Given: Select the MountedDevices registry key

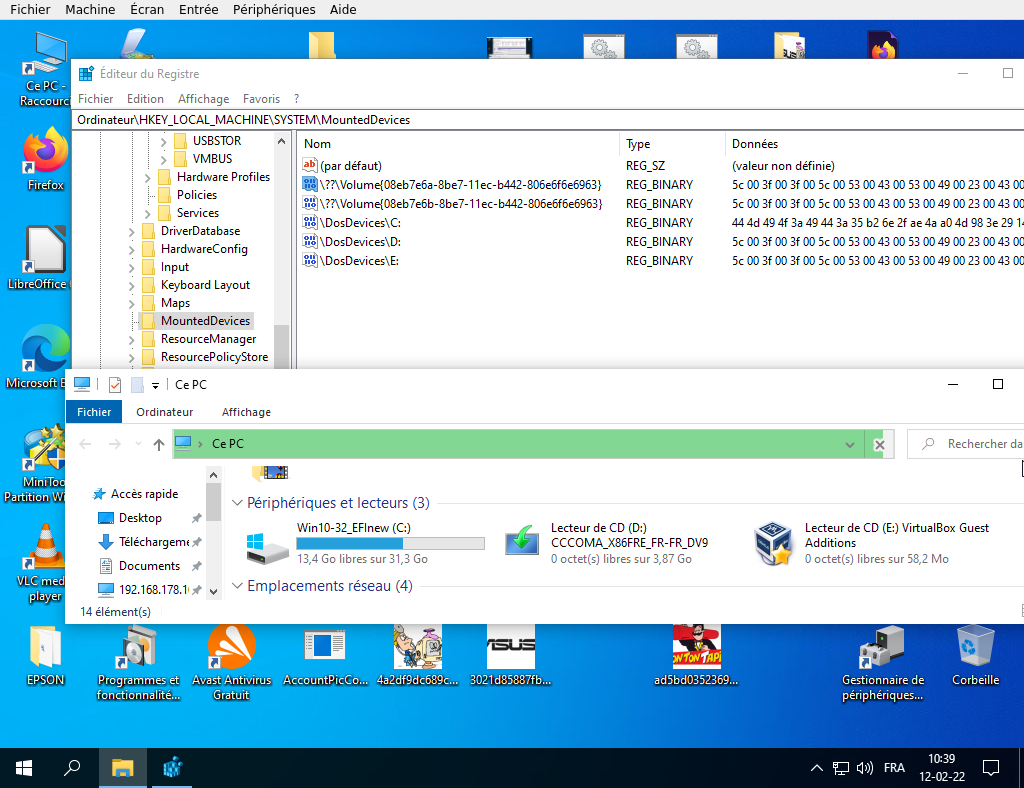Looking at the screenshot, I should pyautogui.click(x=205, y=321).
